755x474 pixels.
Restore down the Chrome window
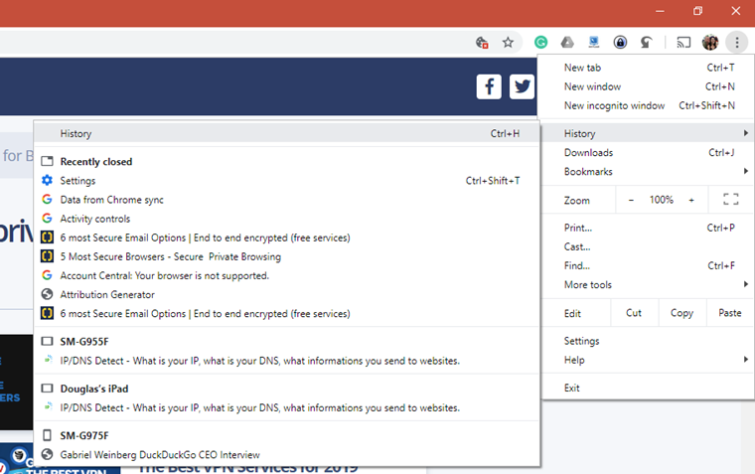[x=698, y=11]
